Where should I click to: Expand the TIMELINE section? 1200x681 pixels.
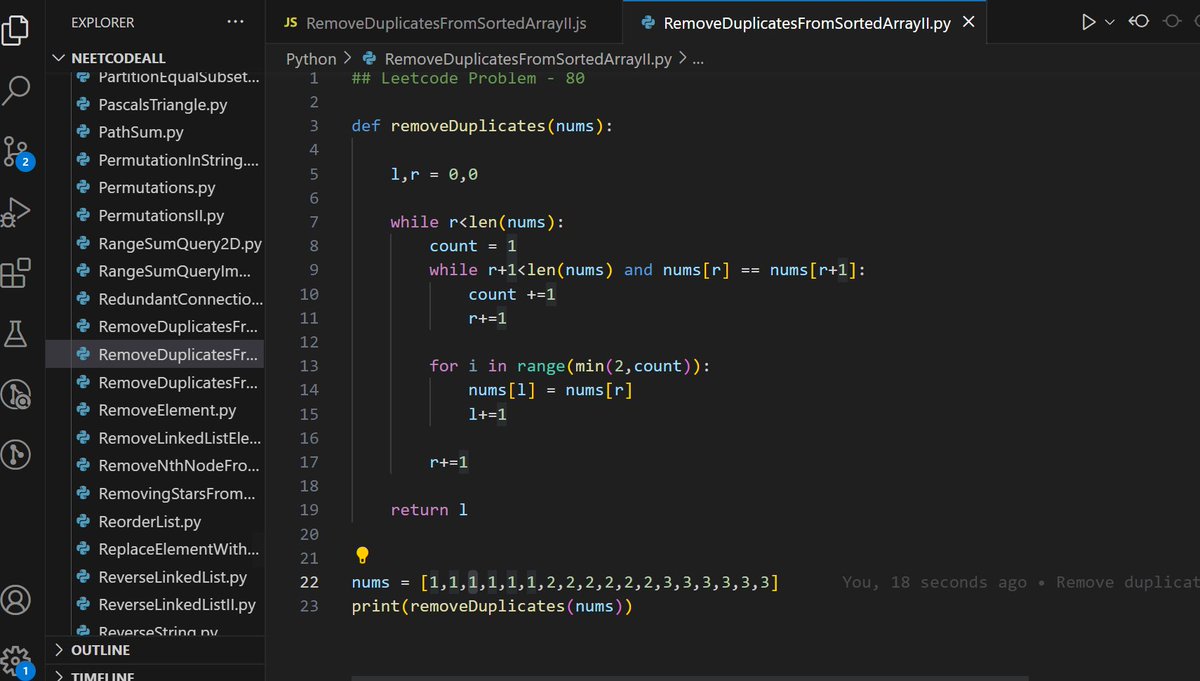(x=155, y=676)
